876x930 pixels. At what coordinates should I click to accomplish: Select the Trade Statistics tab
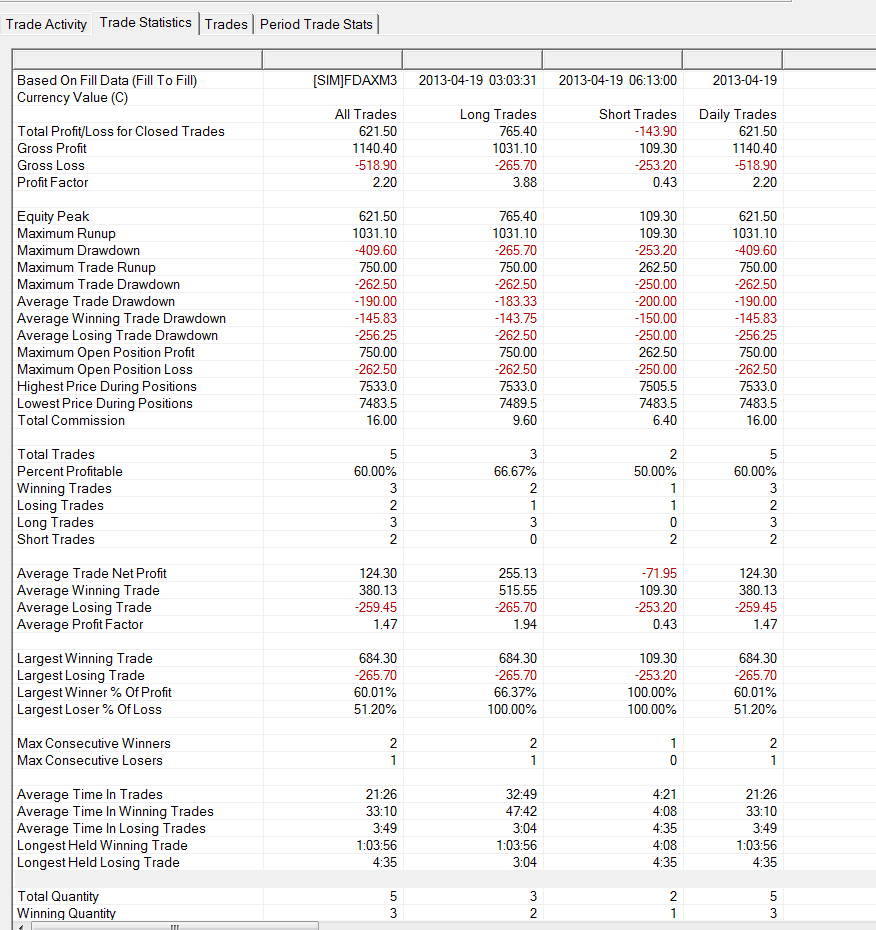145,23
